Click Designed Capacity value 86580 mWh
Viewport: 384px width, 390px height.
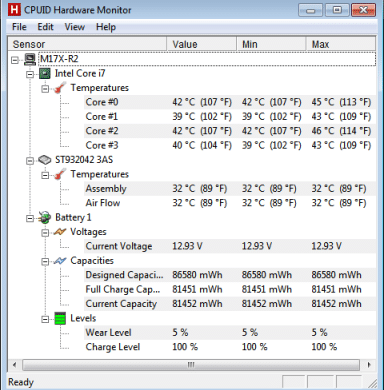coord(197,275)
